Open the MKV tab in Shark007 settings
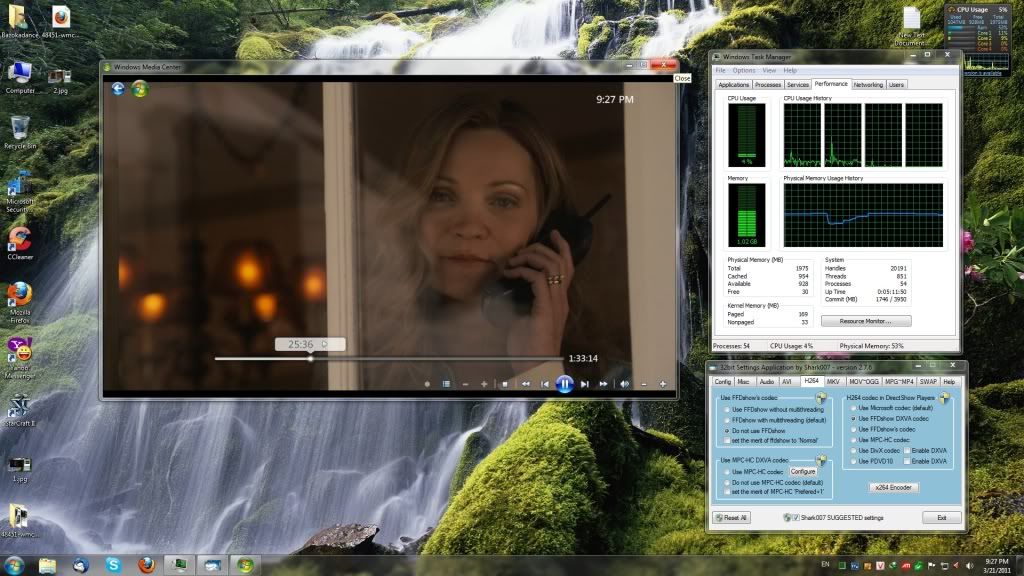The height and width of the screenshot is (576, 1024). coord(833,381)
